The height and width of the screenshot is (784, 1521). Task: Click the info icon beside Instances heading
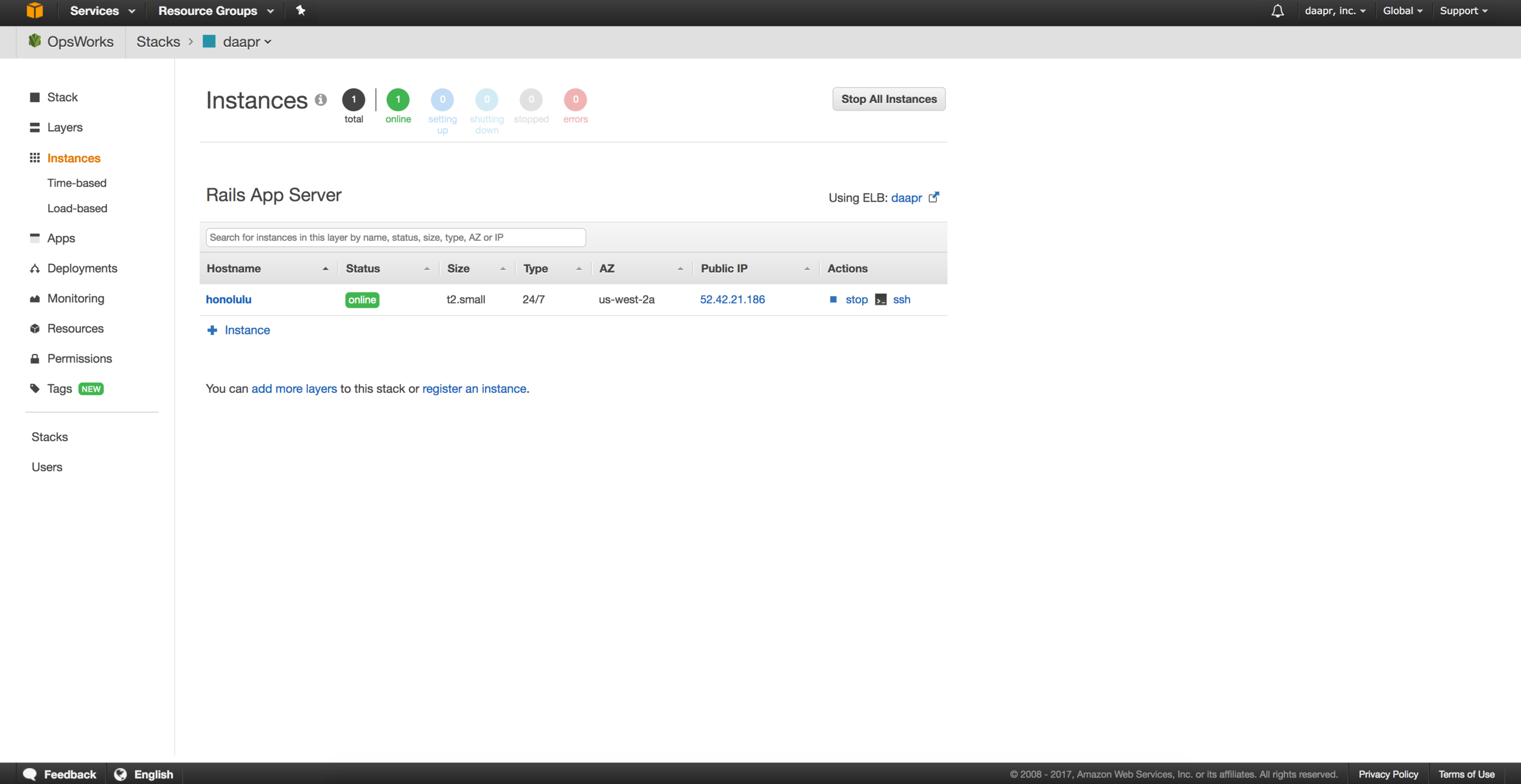(321, 100)
